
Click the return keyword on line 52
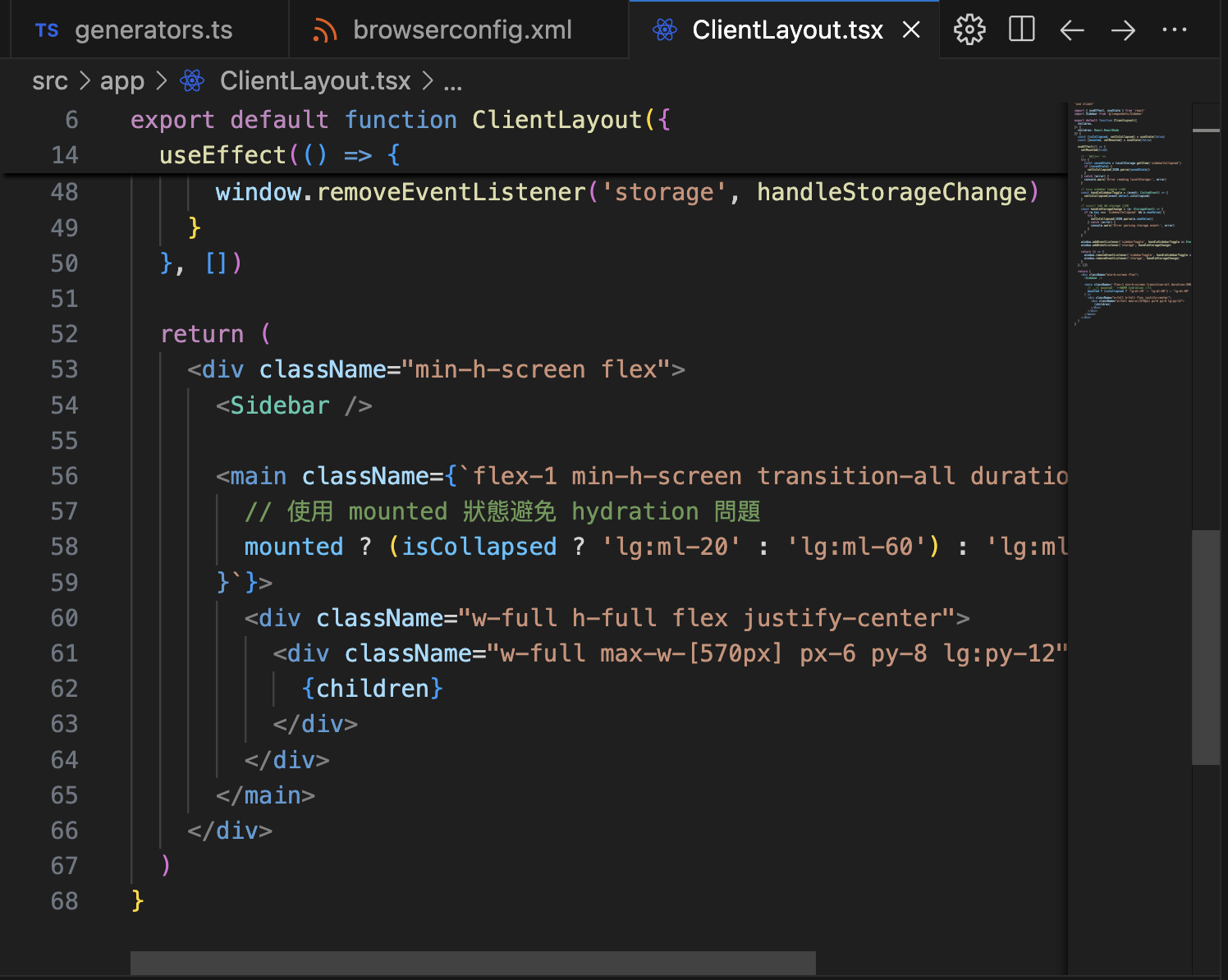[202, 334]
